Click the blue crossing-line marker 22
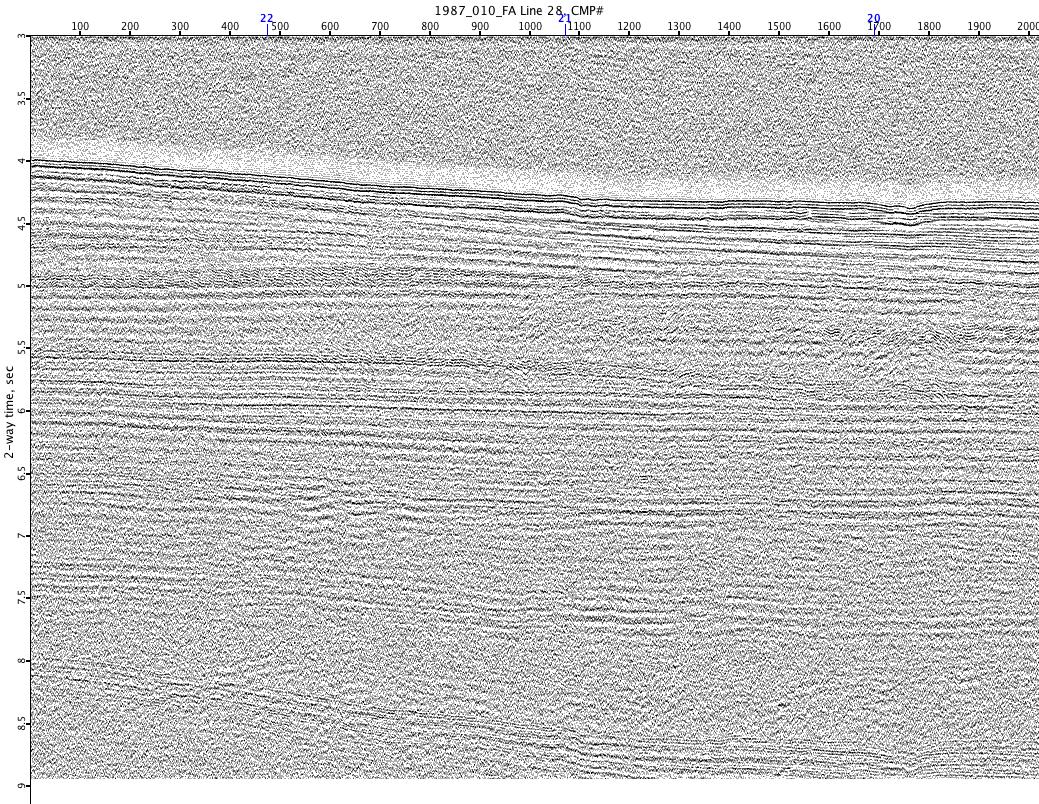 coord(266,18)
